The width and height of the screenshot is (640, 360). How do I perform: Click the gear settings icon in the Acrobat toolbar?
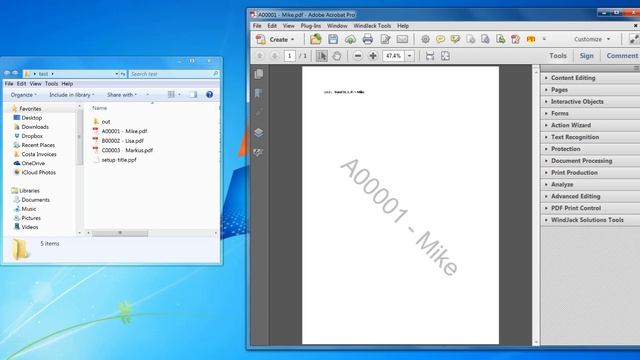(x=425, y=39)
